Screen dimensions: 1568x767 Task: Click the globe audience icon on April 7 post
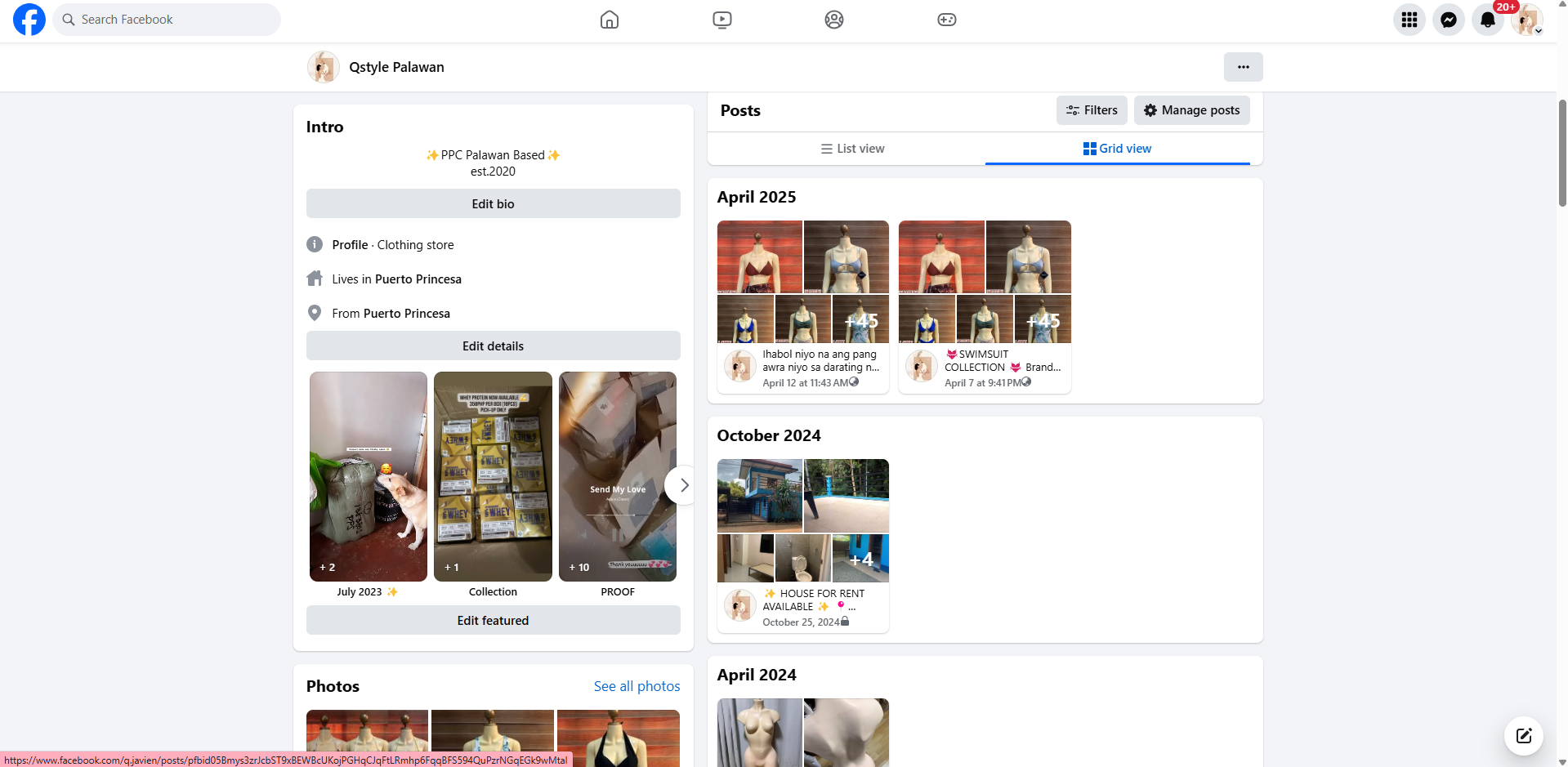[x=1026, y=382]
